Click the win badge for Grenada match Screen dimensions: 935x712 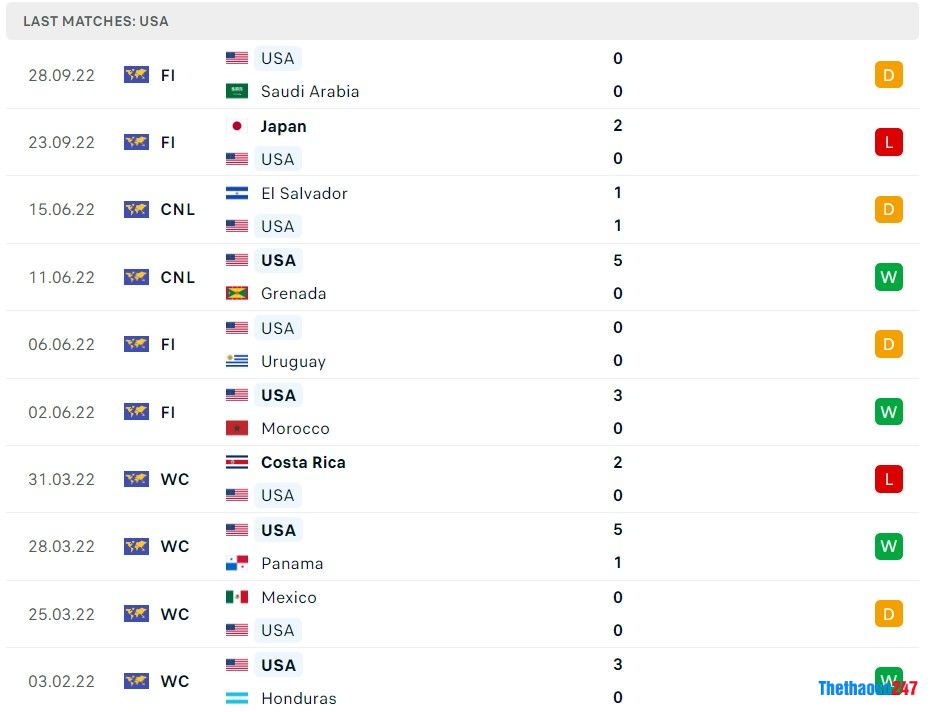tap(888, 277)
